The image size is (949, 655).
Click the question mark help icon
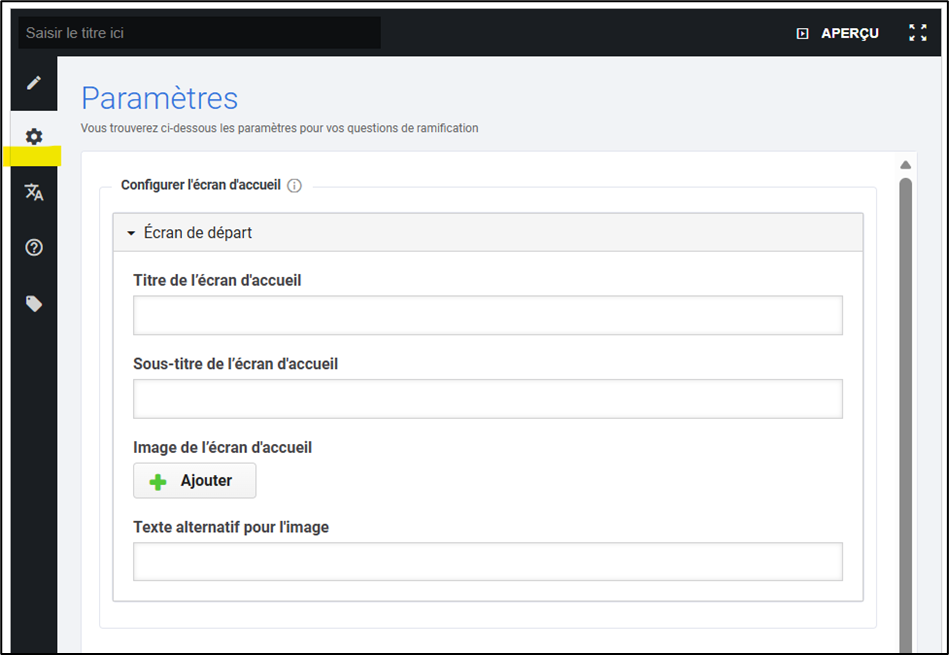pos(34,248)
